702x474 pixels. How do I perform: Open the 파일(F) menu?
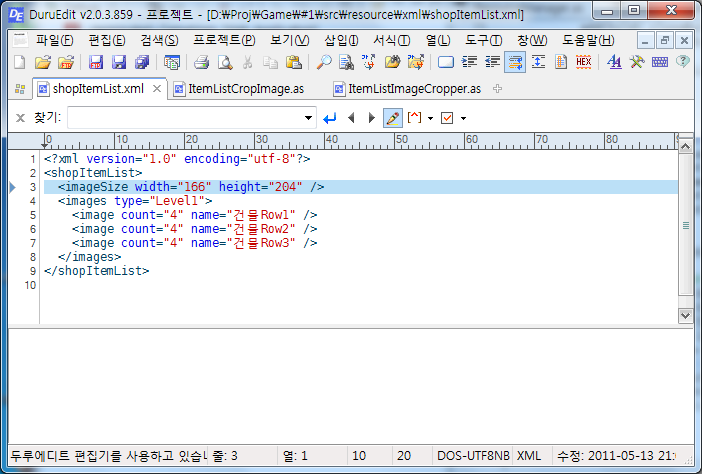click(55, 41)
